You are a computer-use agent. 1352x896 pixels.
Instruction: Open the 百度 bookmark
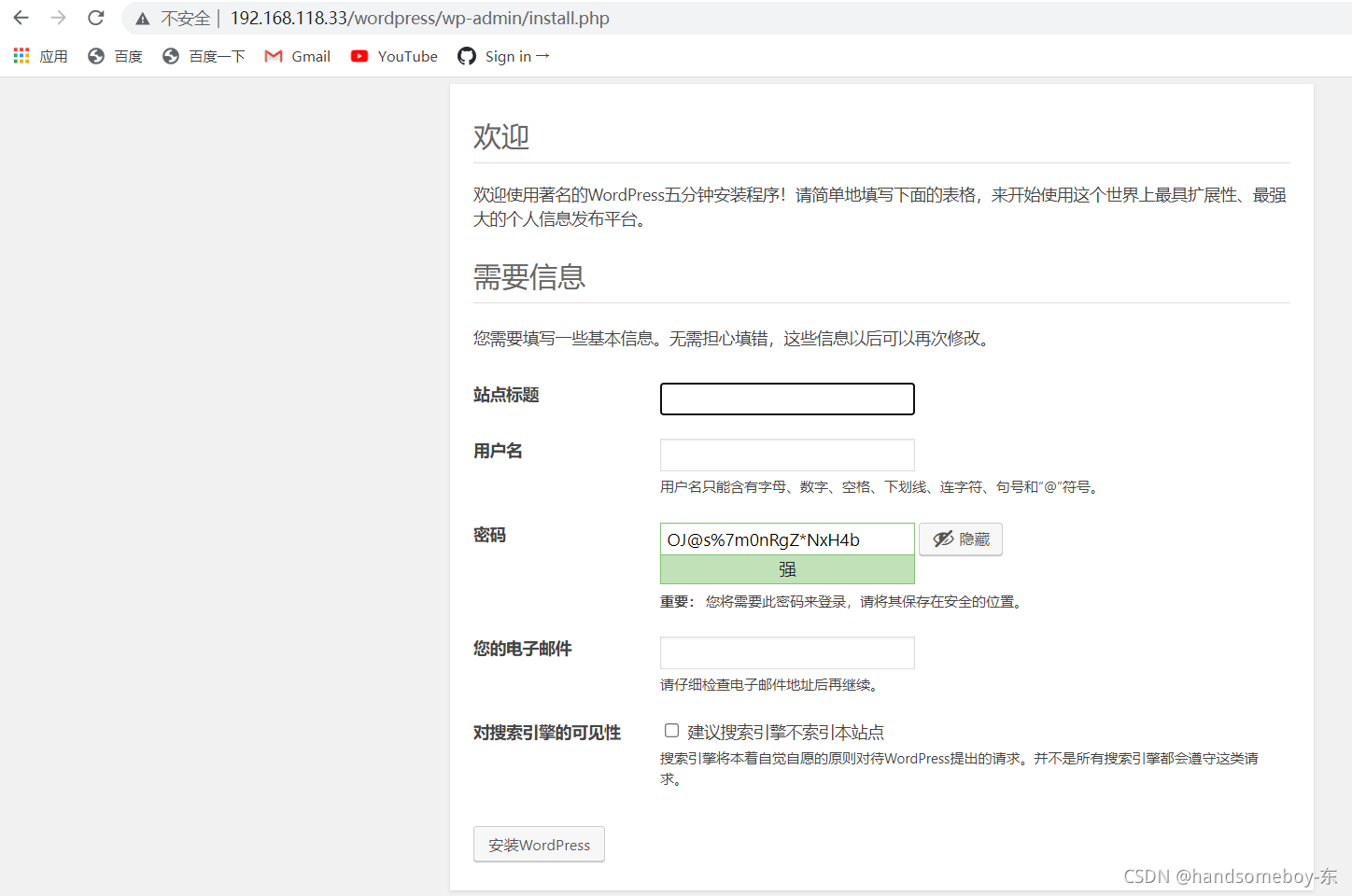tap(115, 56)
